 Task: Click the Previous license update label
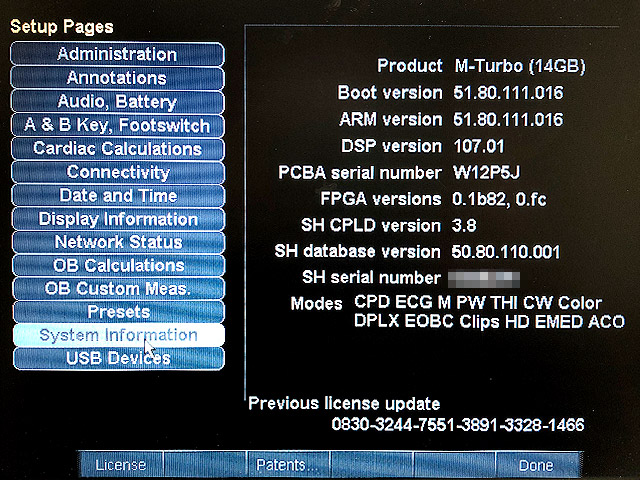[344, 404]
